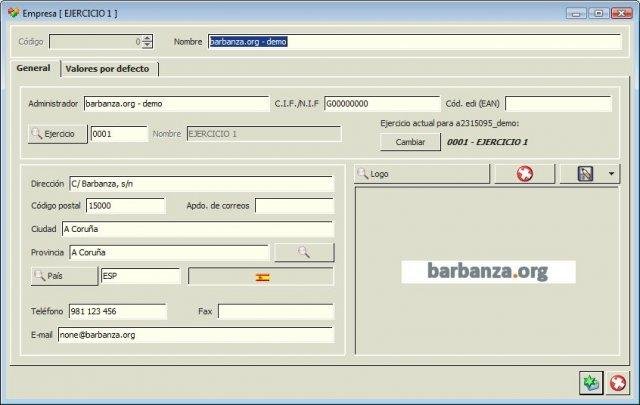This screenshot has width=640, height=405.
Task: Click the red delete logo button
Action: click(x=524, y=174)
